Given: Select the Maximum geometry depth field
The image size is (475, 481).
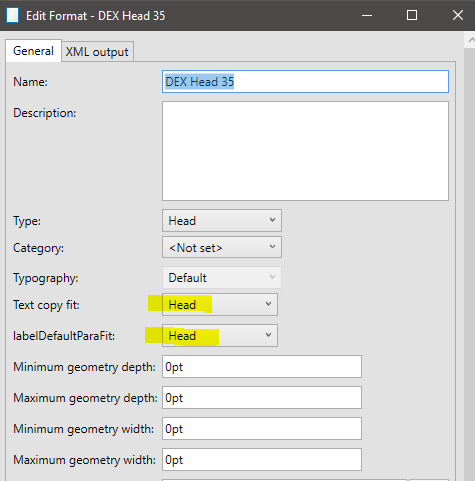Looking at the screenshot, I should point(262,398).
